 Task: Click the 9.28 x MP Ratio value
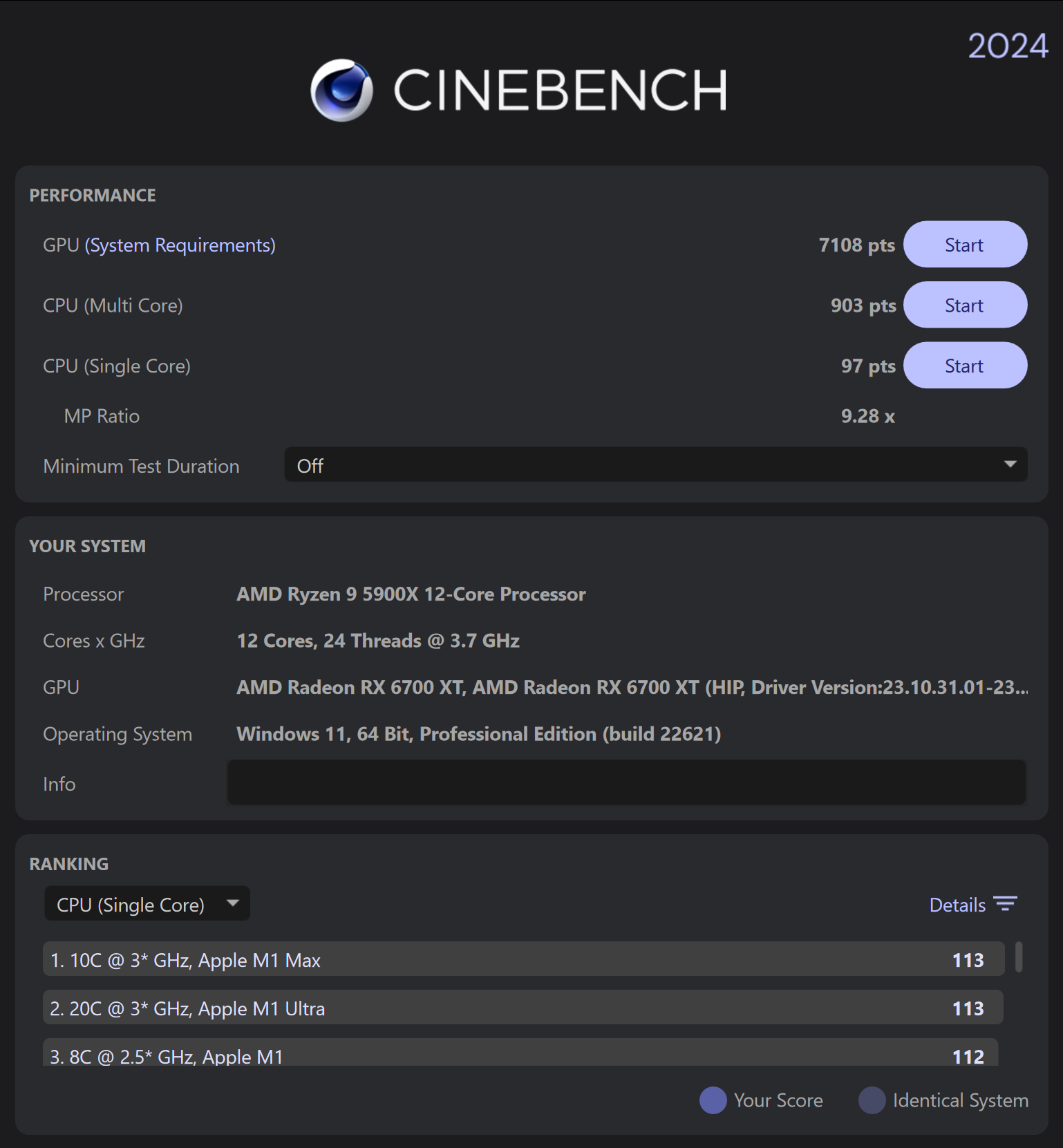pos(868,416)
